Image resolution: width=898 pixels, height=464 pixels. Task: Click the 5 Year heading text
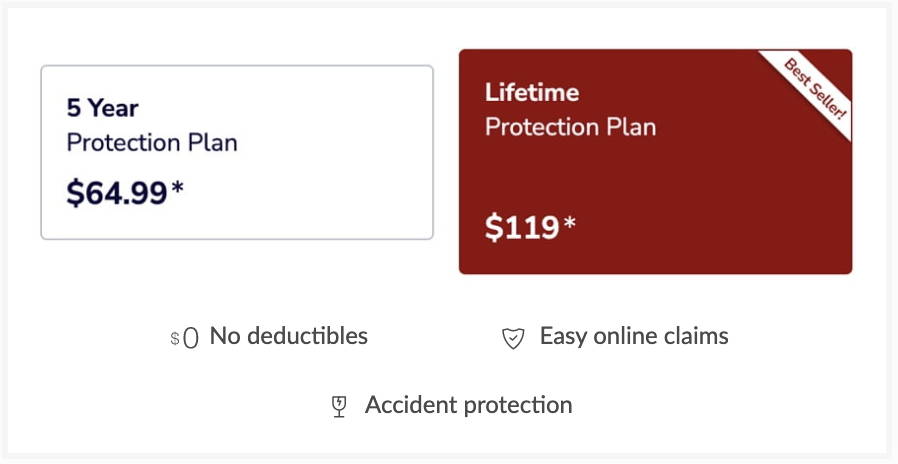103,108
